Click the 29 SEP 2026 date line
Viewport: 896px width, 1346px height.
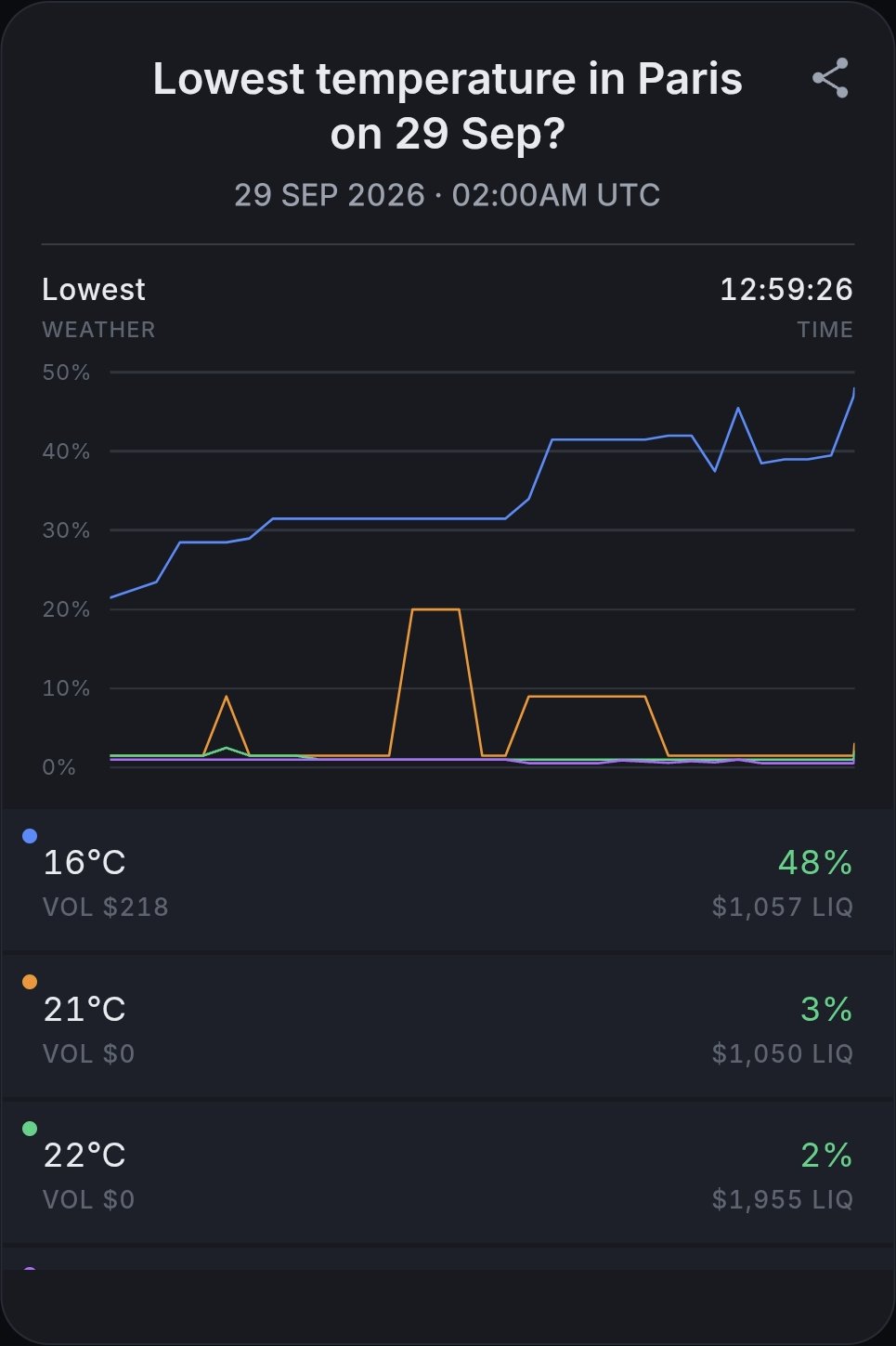coord(448,195)
